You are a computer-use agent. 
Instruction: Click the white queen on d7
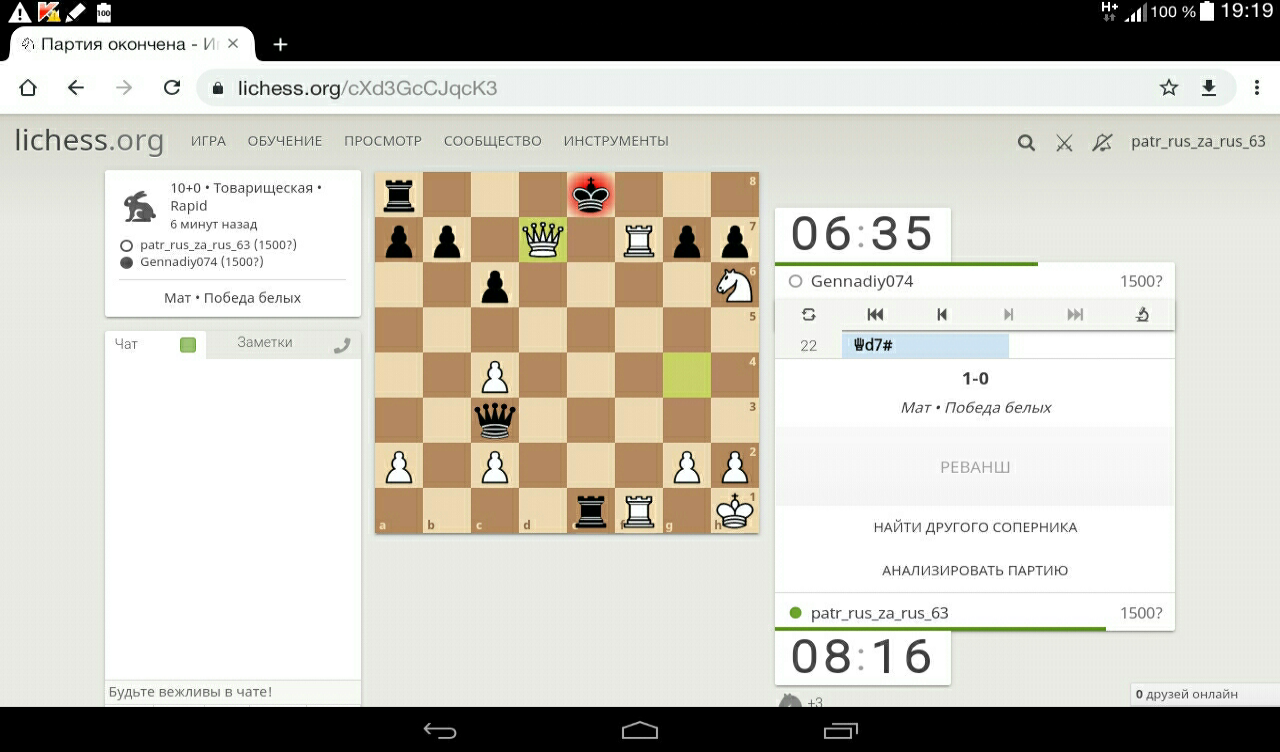click(x=543, y=242)
